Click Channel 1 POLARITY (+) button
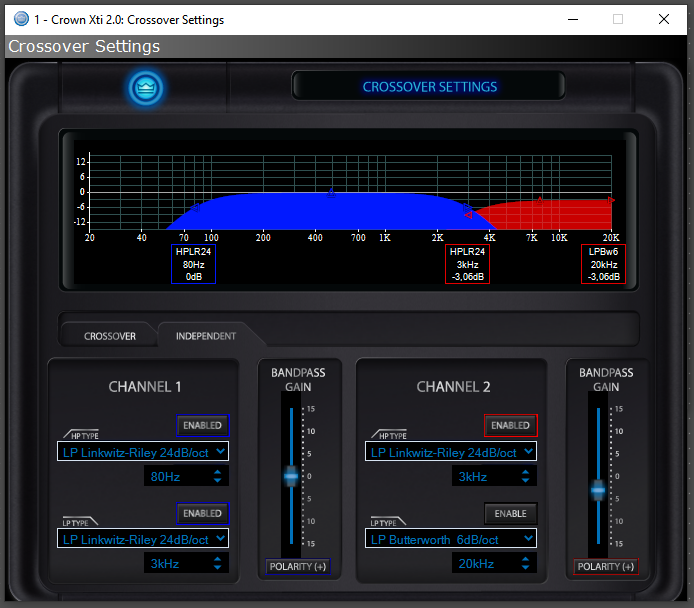Screen dimensions: 694x608 (x=298, y=567)
